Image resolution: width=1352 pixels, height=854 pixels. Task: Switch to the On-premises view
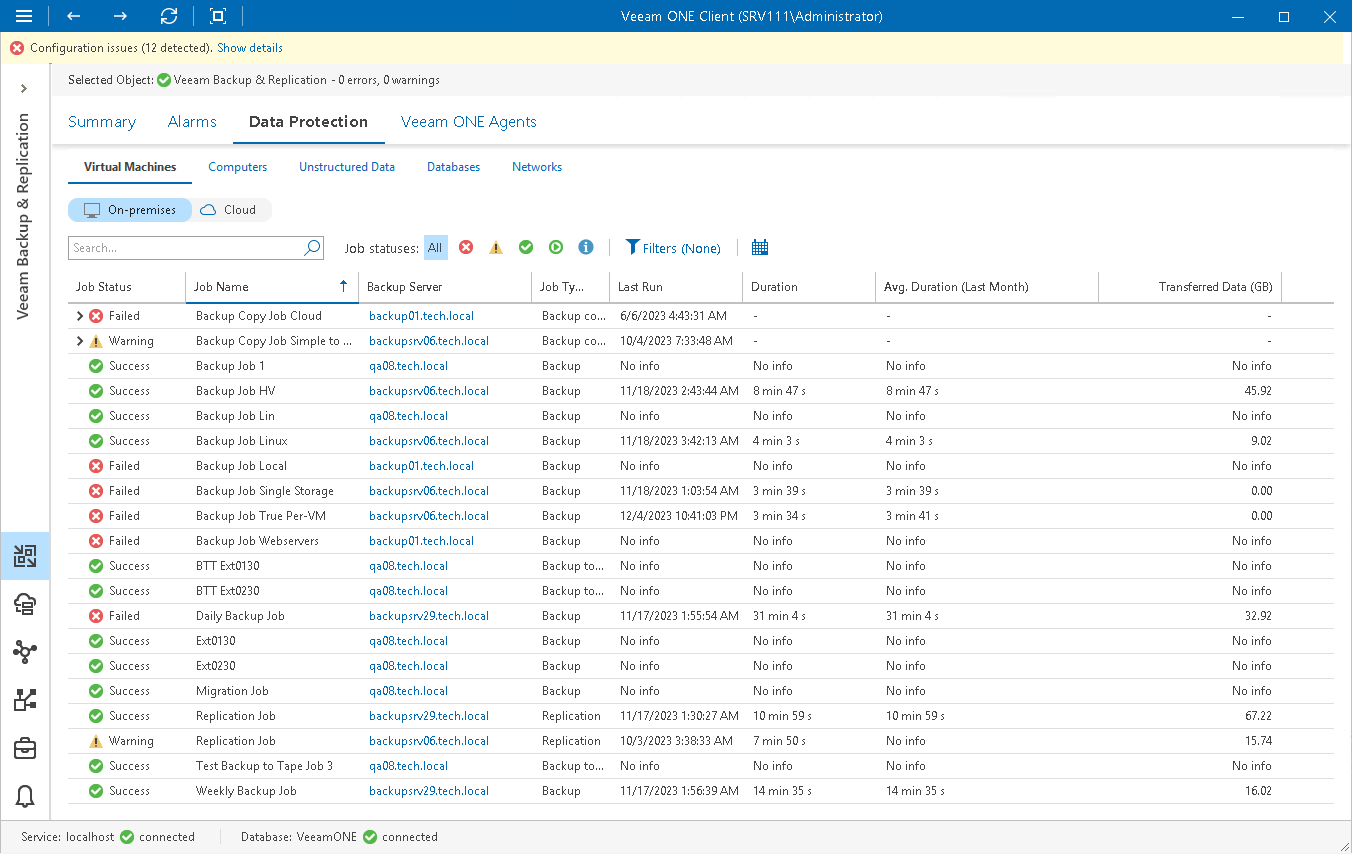[130, 209]
